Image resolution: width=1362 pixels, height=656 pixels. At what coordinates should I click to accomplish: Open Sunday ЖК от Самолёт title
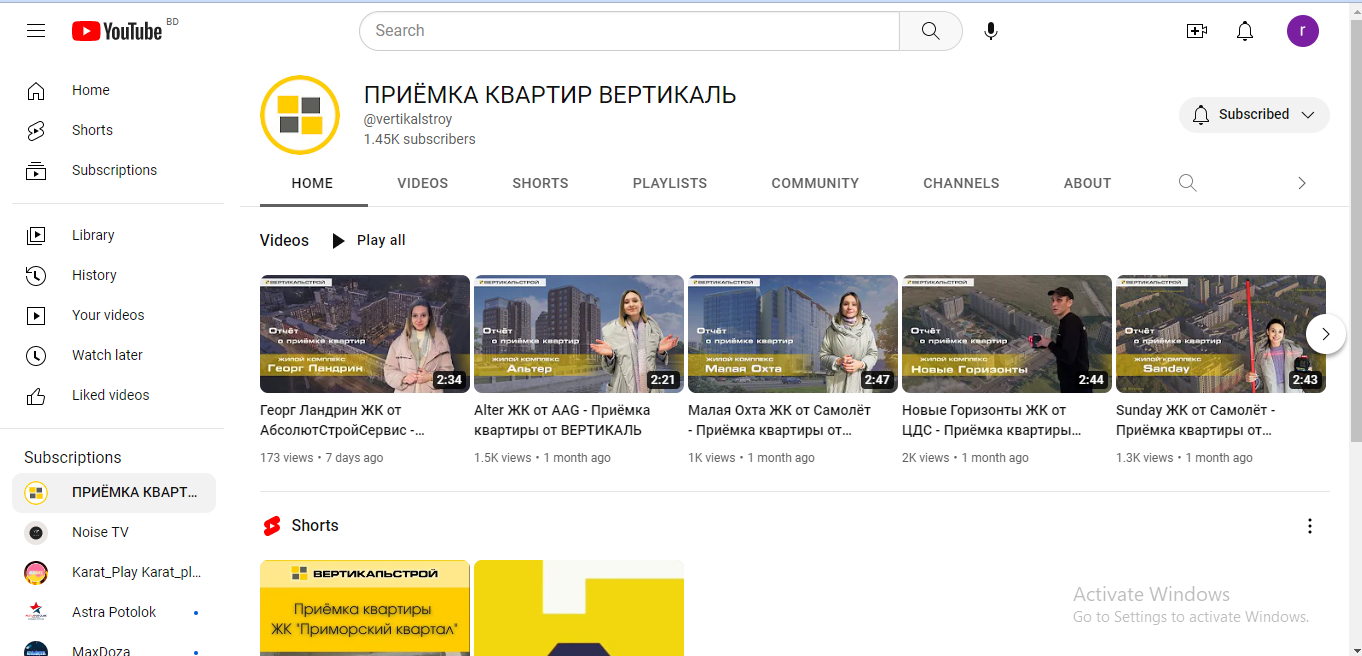click(x=1196, y=421)
